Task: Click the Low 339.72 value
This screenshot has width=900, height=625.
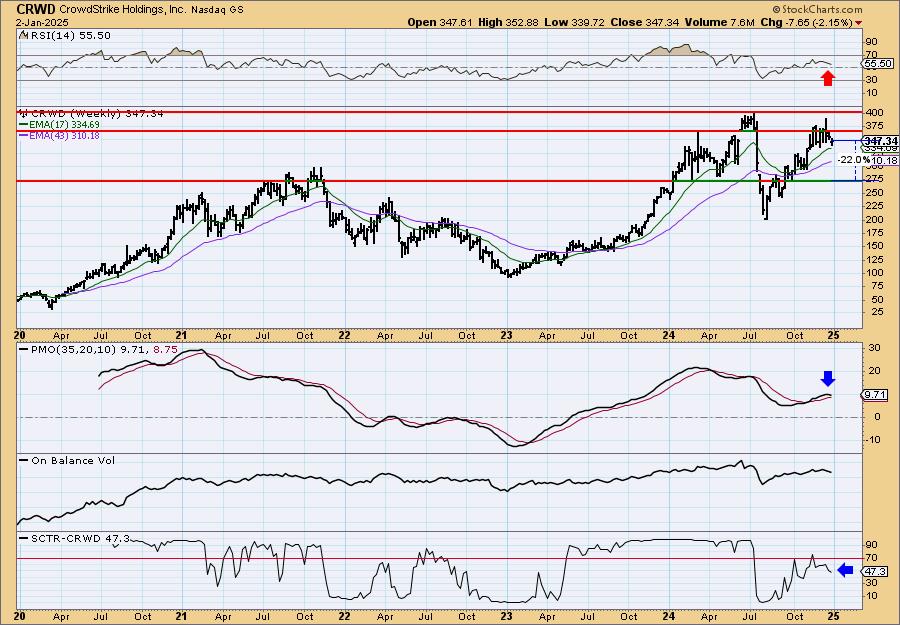Action: click(574, 22)
